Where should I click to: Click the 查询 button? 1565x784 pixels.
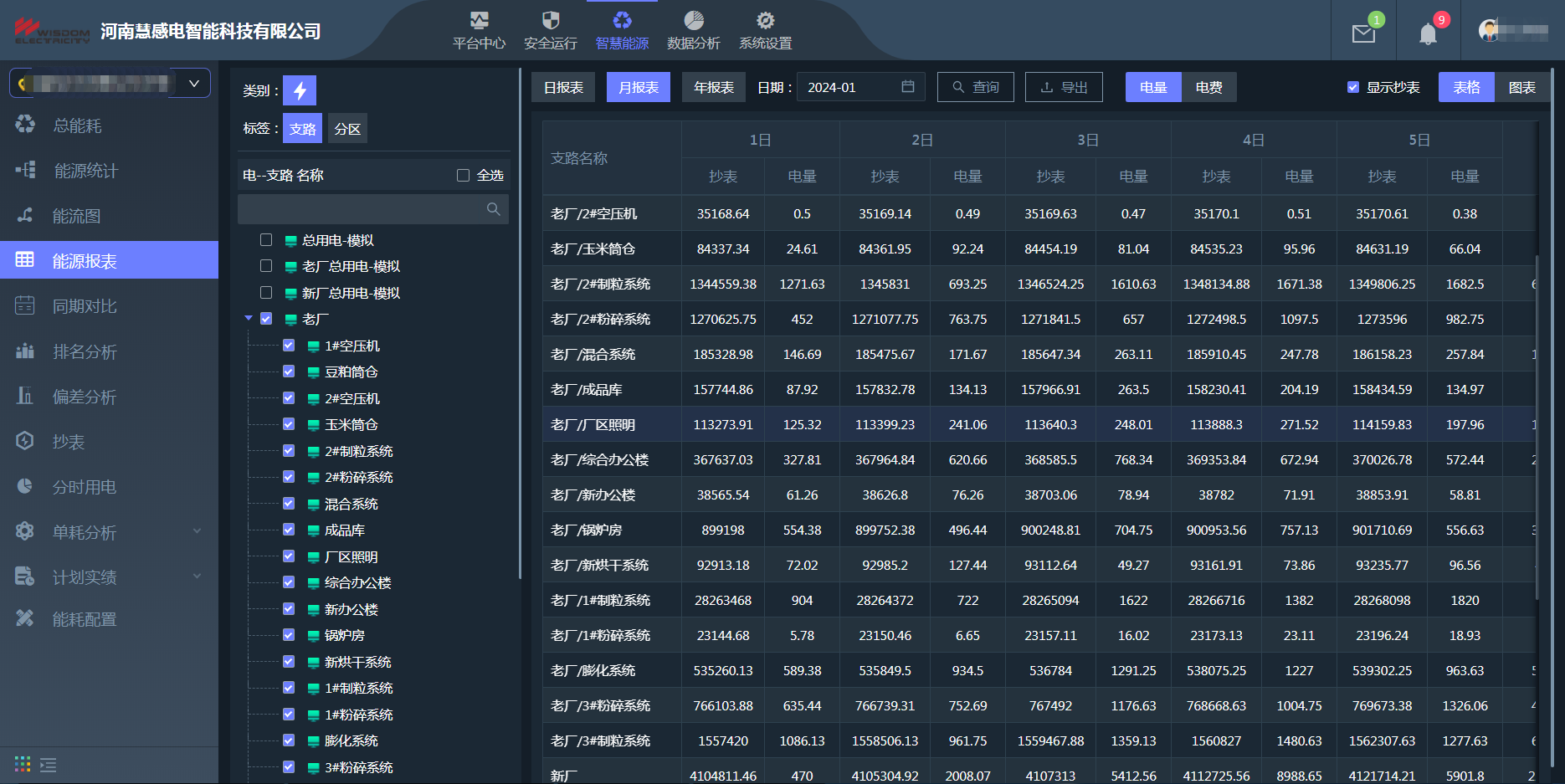(x=975, y=87)
